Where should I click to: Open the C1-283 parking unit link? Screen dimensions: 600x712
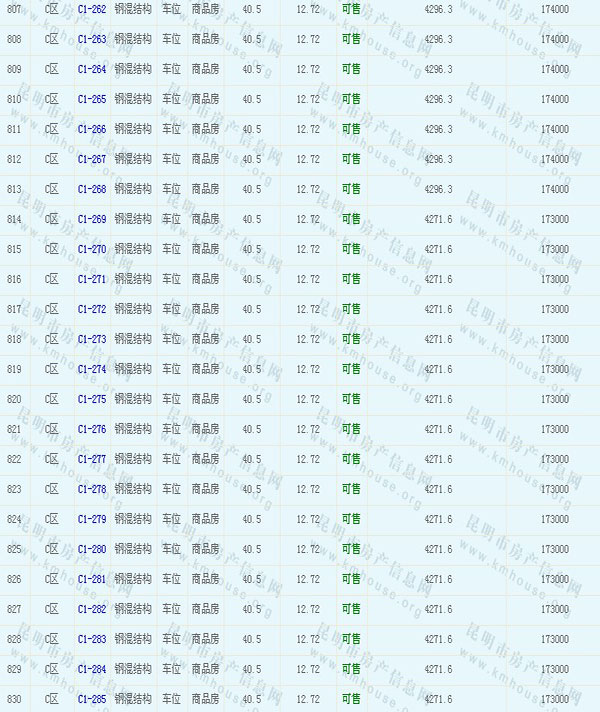91,640
